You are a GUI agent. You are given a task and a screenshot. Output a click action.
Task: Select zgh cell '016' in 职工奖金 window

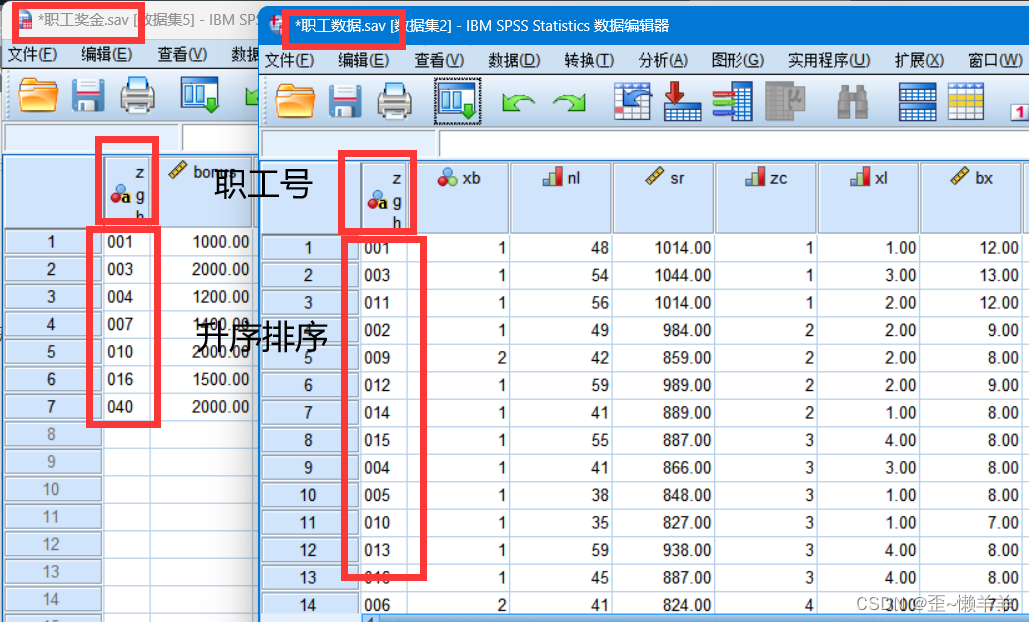click(x=127, y=379)
